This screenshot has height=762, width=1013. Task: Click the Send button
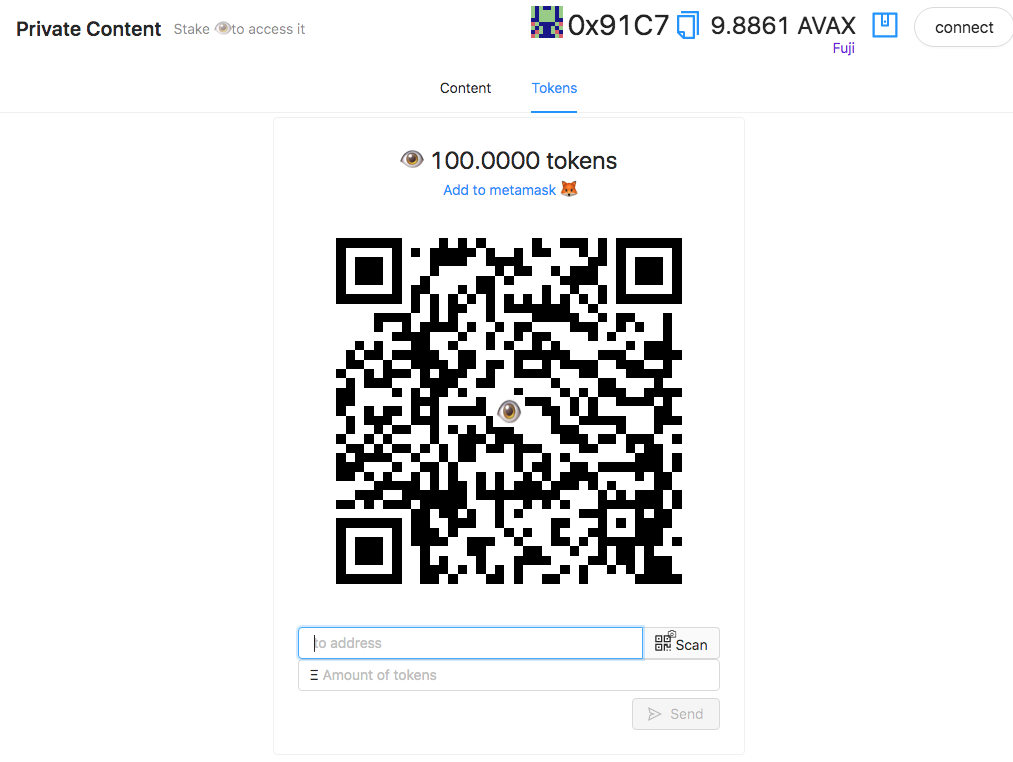coord(676,714)
